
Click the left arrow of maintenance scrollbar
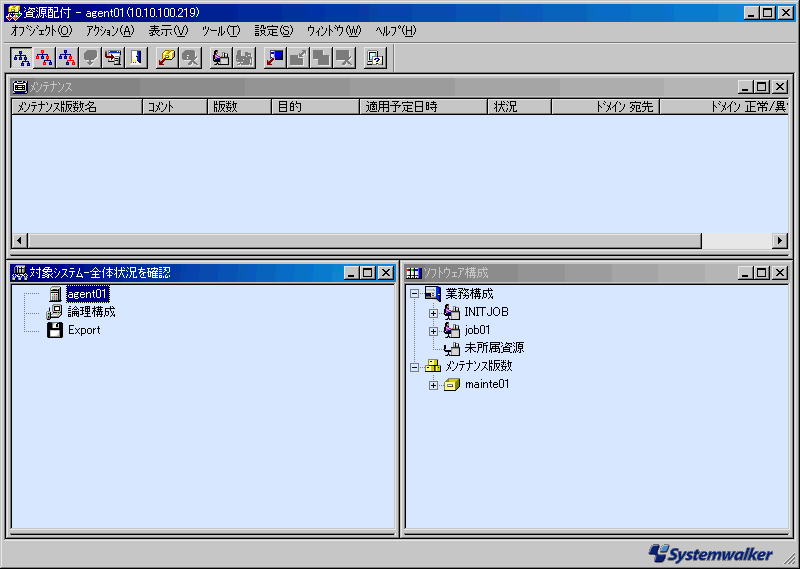20,240
